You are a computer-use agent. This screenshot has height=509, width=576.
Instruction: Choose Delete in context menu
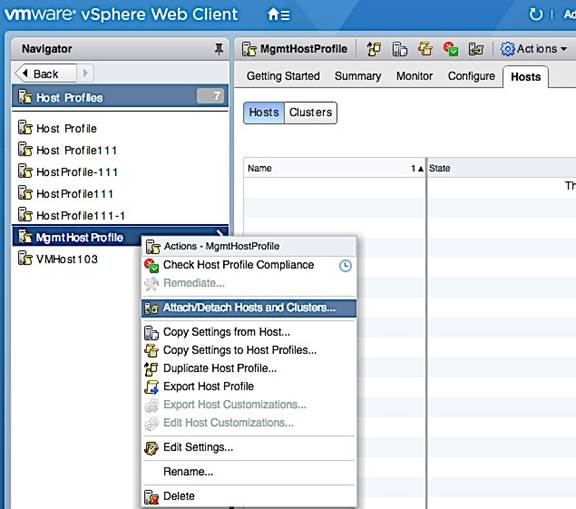[249, 496]
